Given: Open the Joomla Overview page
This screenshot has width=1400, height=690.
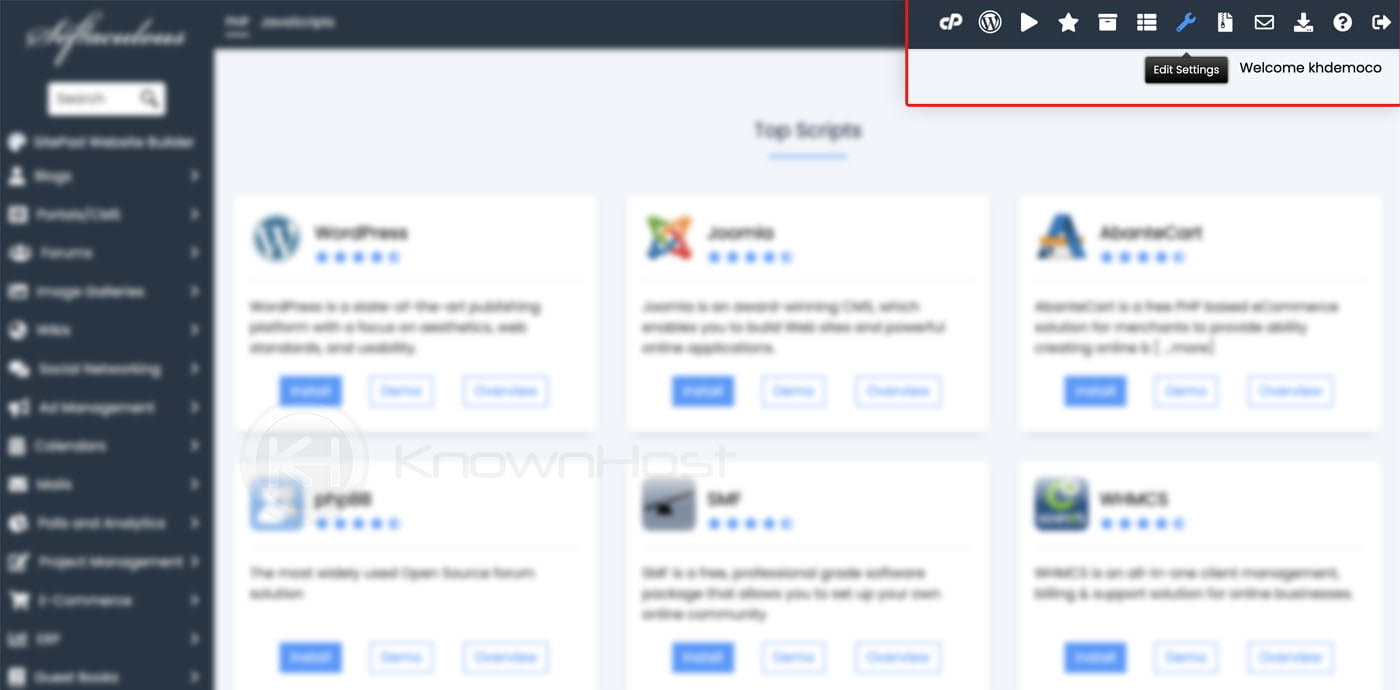Looking at the screenshot, I should click(x=897, y=391).
